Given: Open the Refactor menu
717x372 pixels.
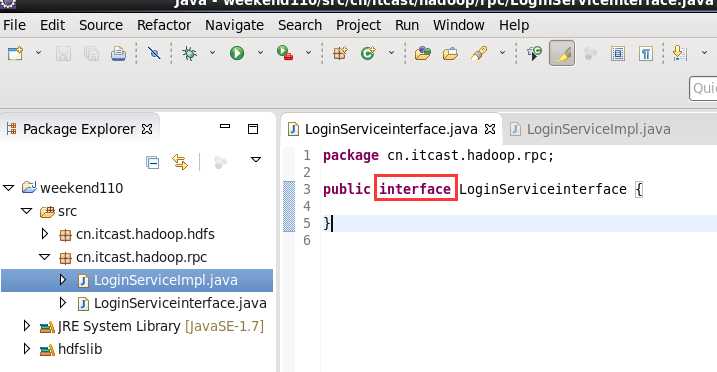Looking at the screenshot, I should pos(164,25).
